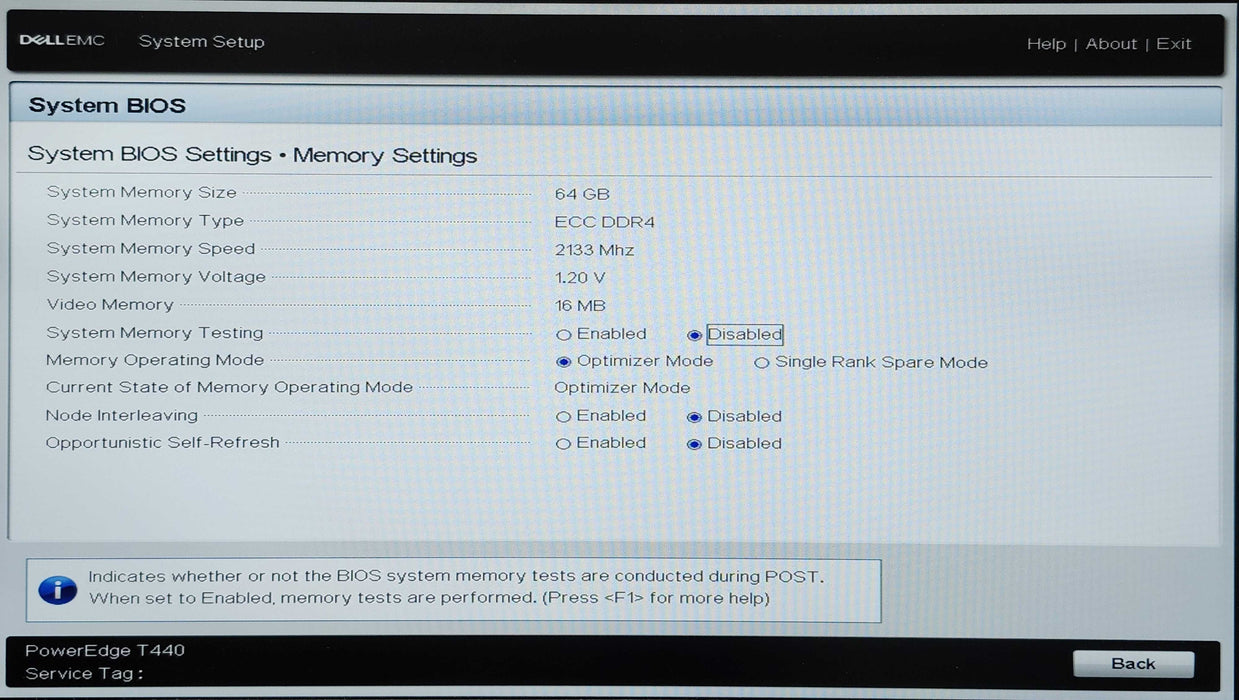Click the System BIOS title header
The image size is (1239, 700).
pos(107,106)
